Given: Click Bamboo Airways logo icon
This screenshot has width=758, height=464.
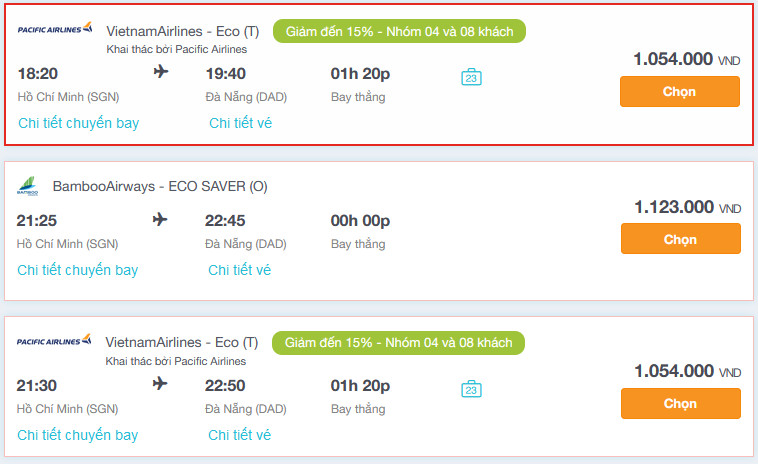Looking at the screenshot, I should point(27,186).
